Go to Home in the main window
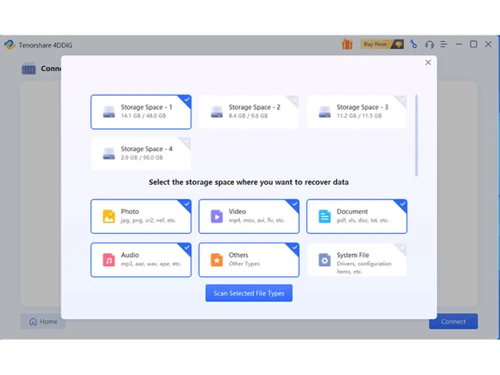 point(43,321)
